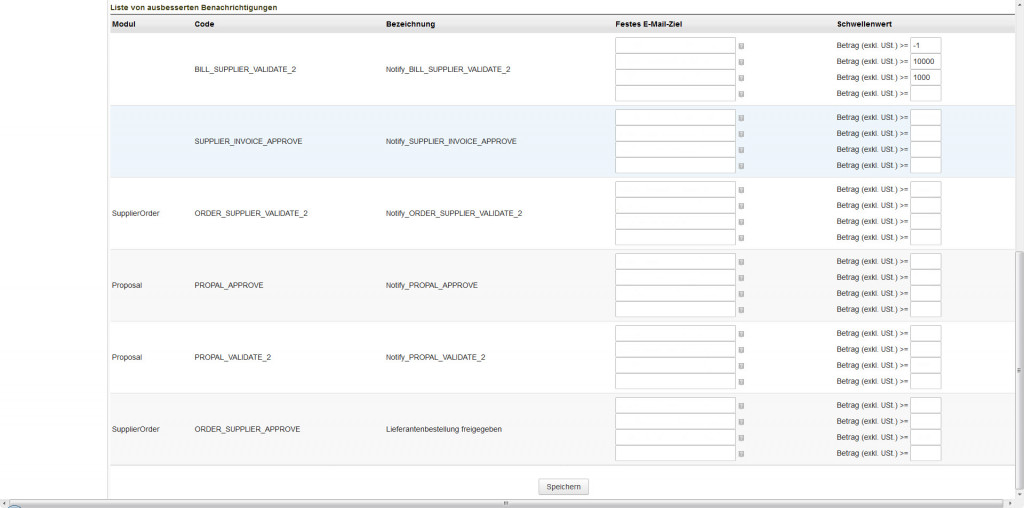The height and width of the screenshot is (508, 1024).
Task: Click fourth help icon in PROPAL_APPROVE row
Action: point(741,310)
